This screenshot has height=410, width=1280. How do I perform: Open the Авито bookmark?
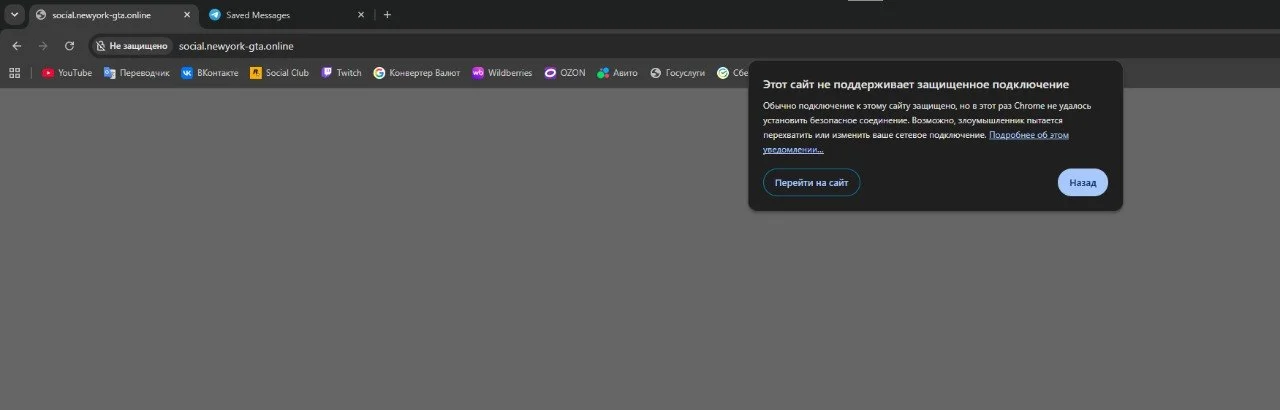617,73
